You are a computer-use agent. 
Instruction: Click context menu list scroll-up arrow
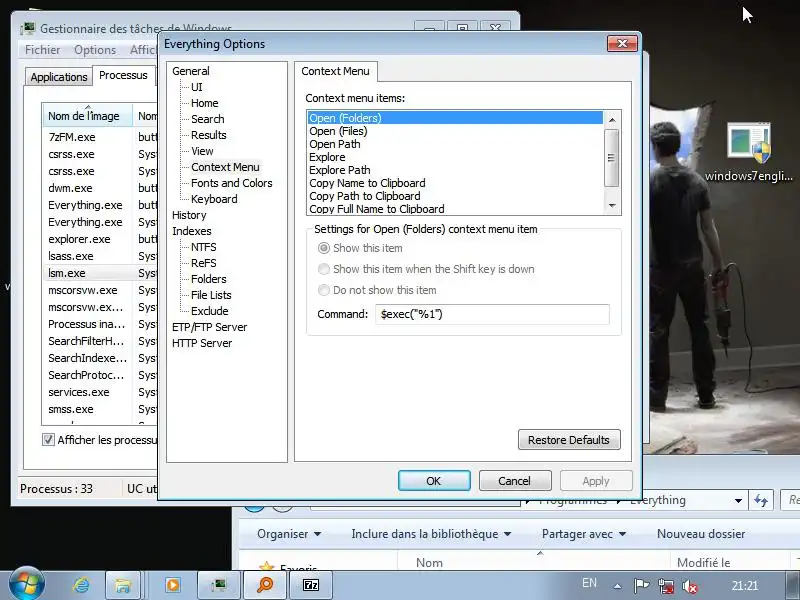point(612,119)
